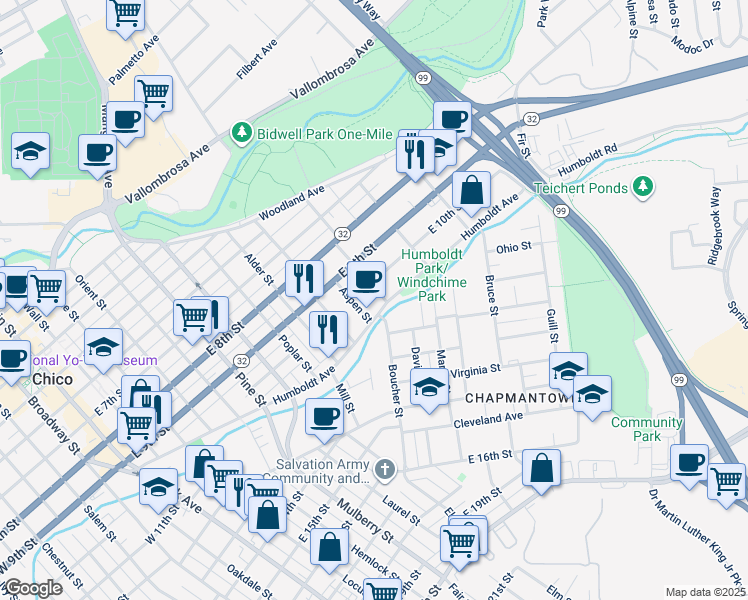Select the school marker above the Yo-Yo Museum label
Screen dimensions: 748x600
pos(103,346)
